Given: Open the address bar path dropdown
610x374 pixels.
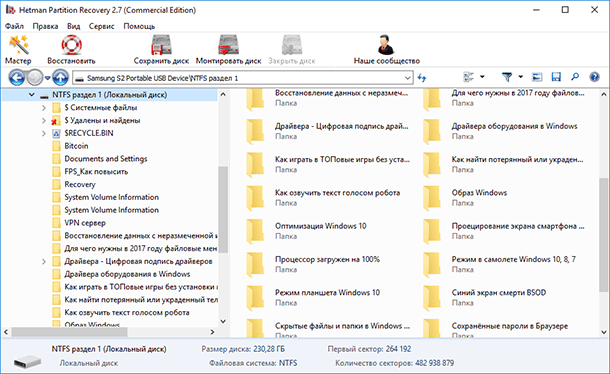Looking at the screenshot, I should click(x=407, y=78).
